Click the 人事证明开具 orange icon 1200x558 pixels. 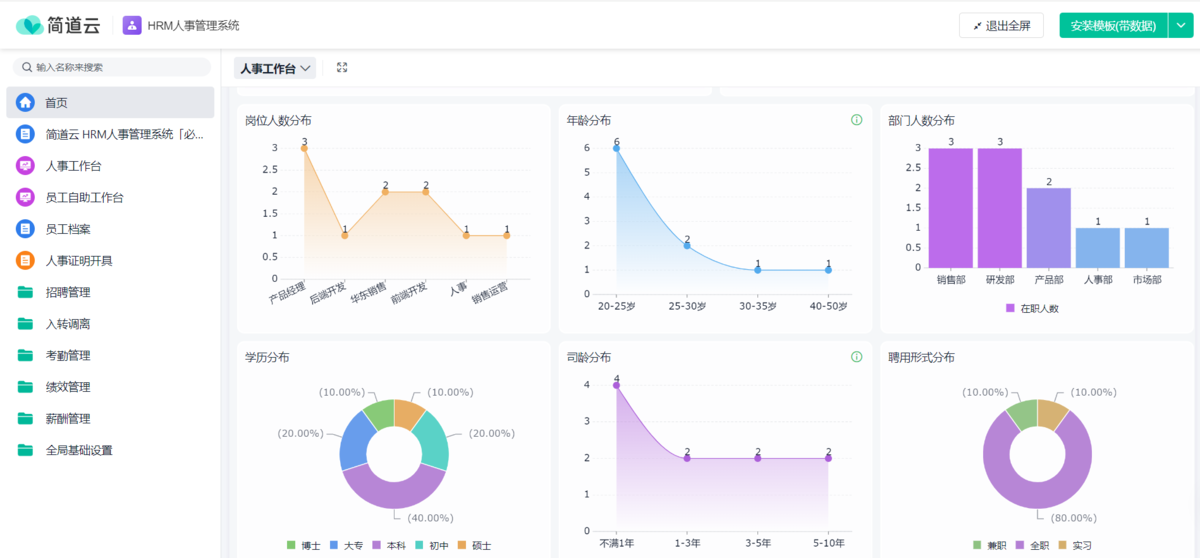(x=25, y=261)
